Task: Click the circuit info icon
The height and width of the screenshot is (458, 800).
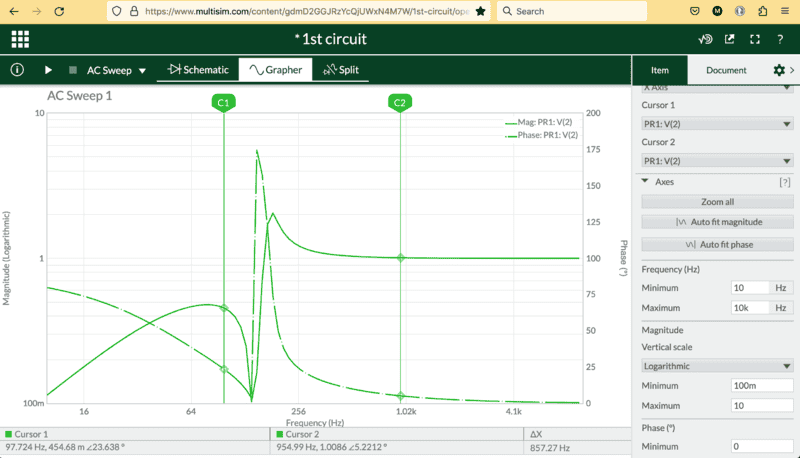Action: click(17, 69)
